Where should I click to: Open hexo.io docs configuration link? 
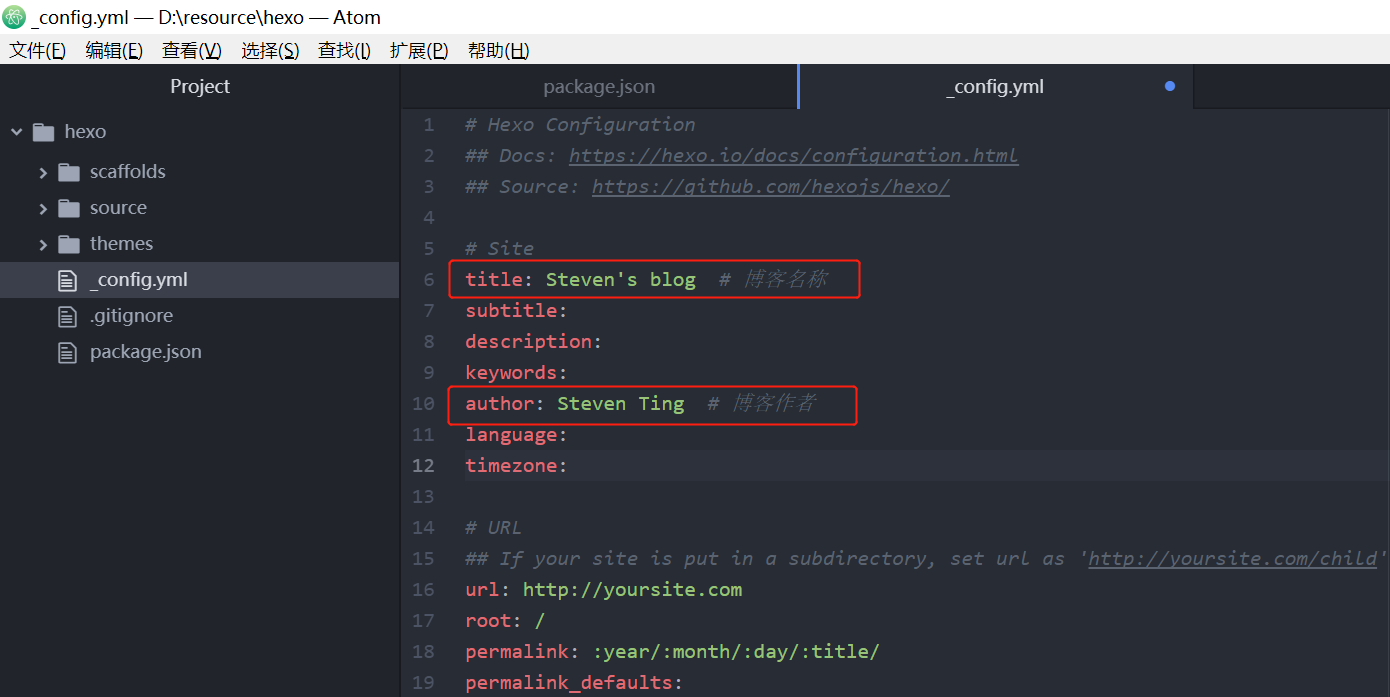(x=794, y=156)
